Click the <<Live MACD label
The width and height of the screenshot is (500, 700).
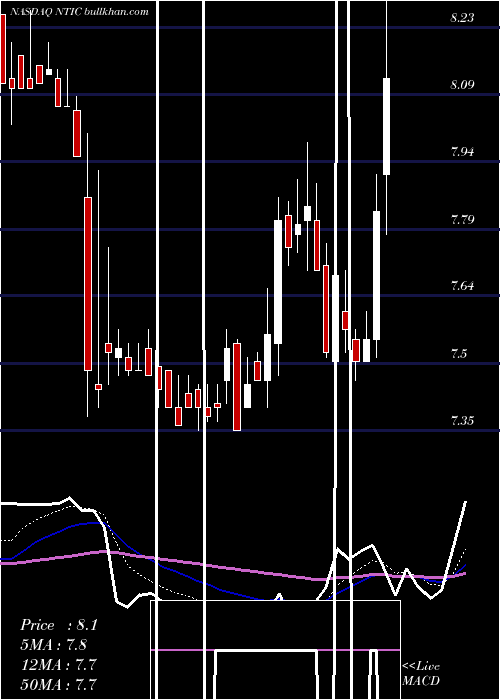421,673
